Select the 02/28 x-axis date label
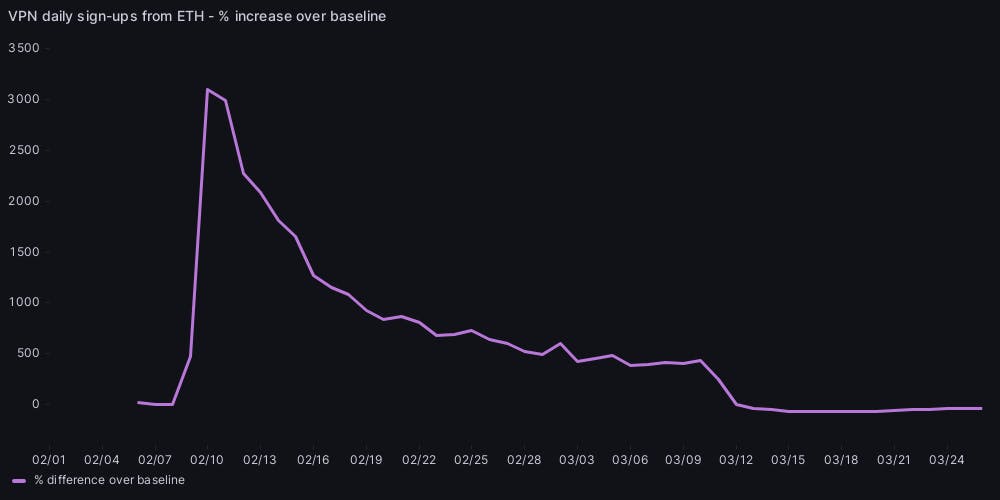1000x500 pixels. 524,460
